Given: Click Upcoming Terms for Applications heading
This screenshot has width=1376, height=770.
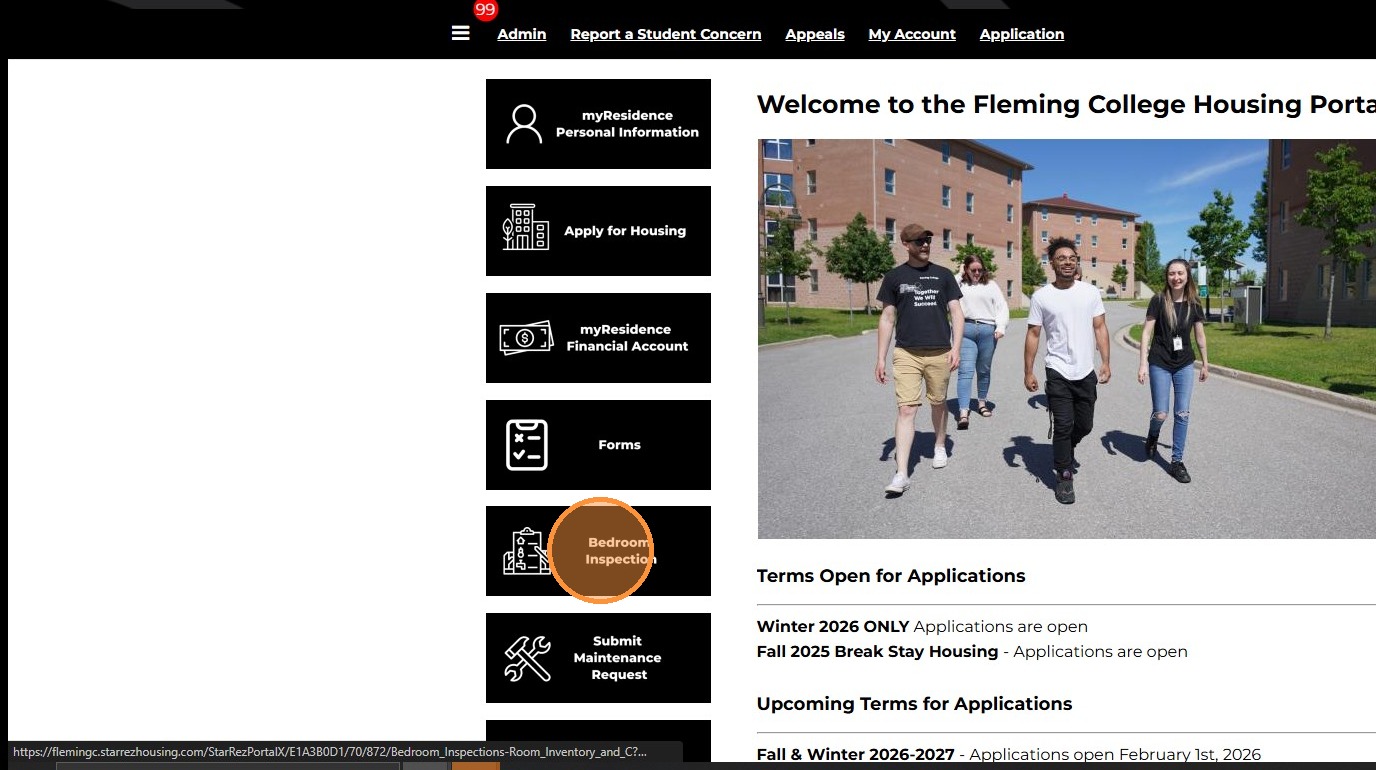Looking at the screenshot, I should [x=914, y=704].
